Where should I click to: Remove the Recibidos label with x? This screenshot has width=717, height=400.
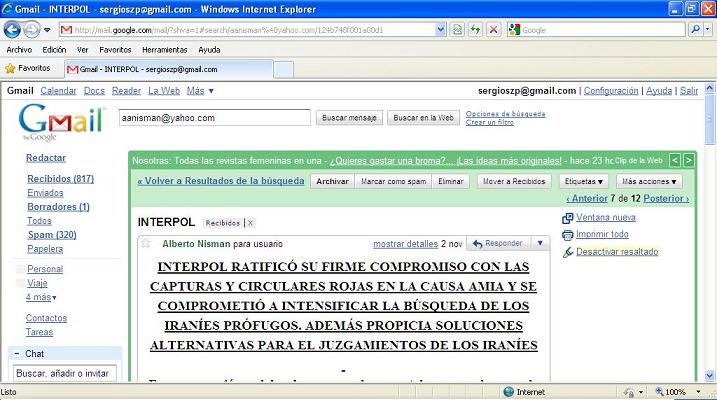click(x=250, y=223)
